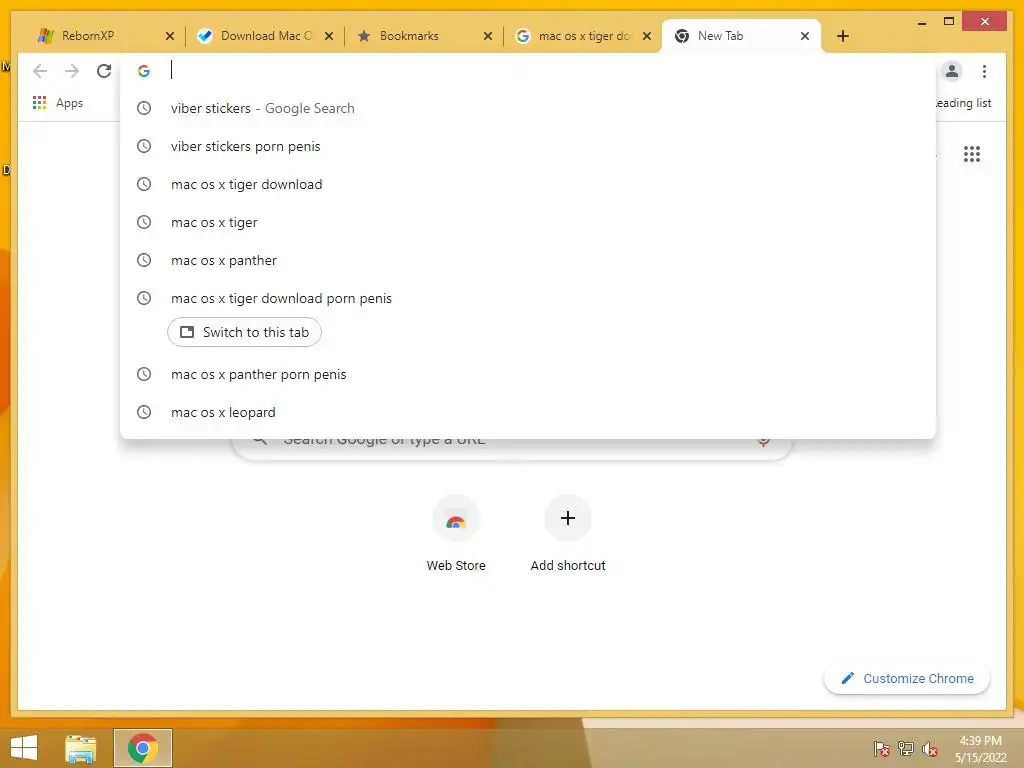Open the Chrome profile avatar icon
This screenshot has width=1024, height=768.
click(x=952, y=71)
